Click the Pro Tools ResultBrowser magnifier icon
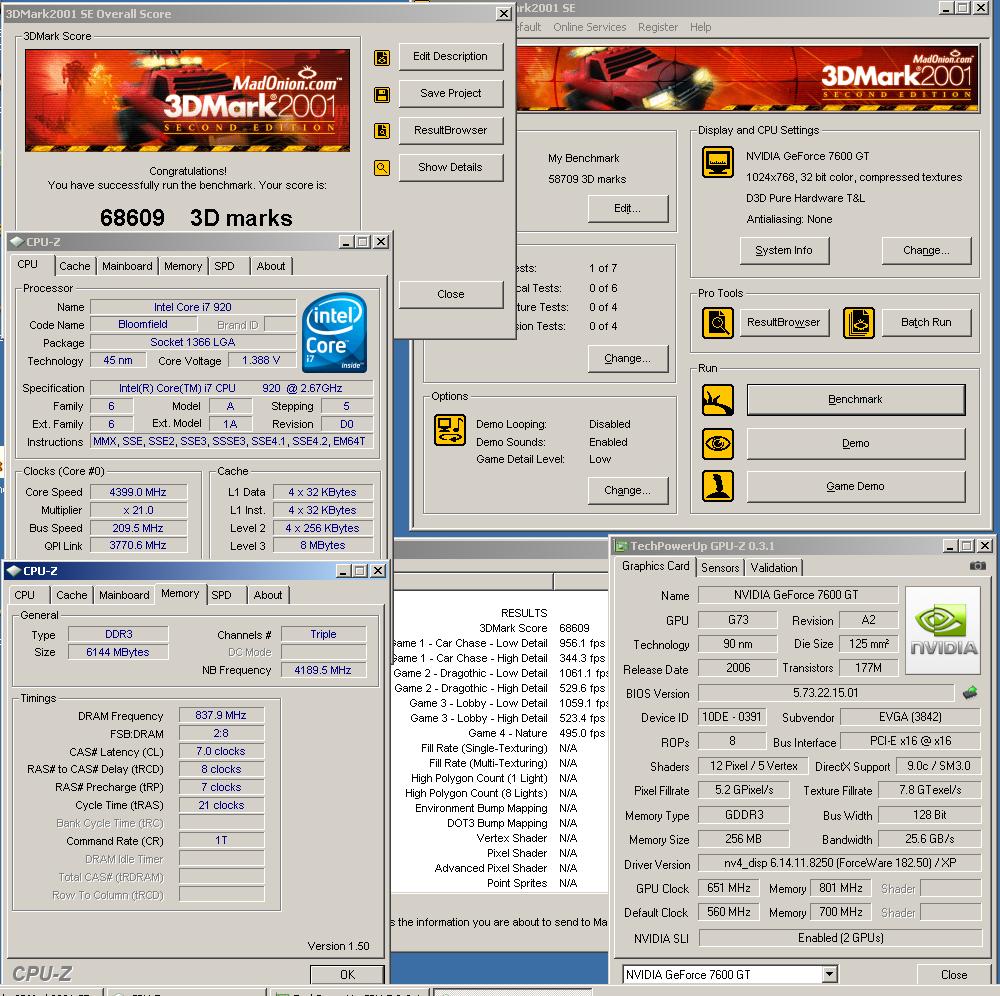Image resolution: width=1000 pixels, height=996 pixels. 717,323
